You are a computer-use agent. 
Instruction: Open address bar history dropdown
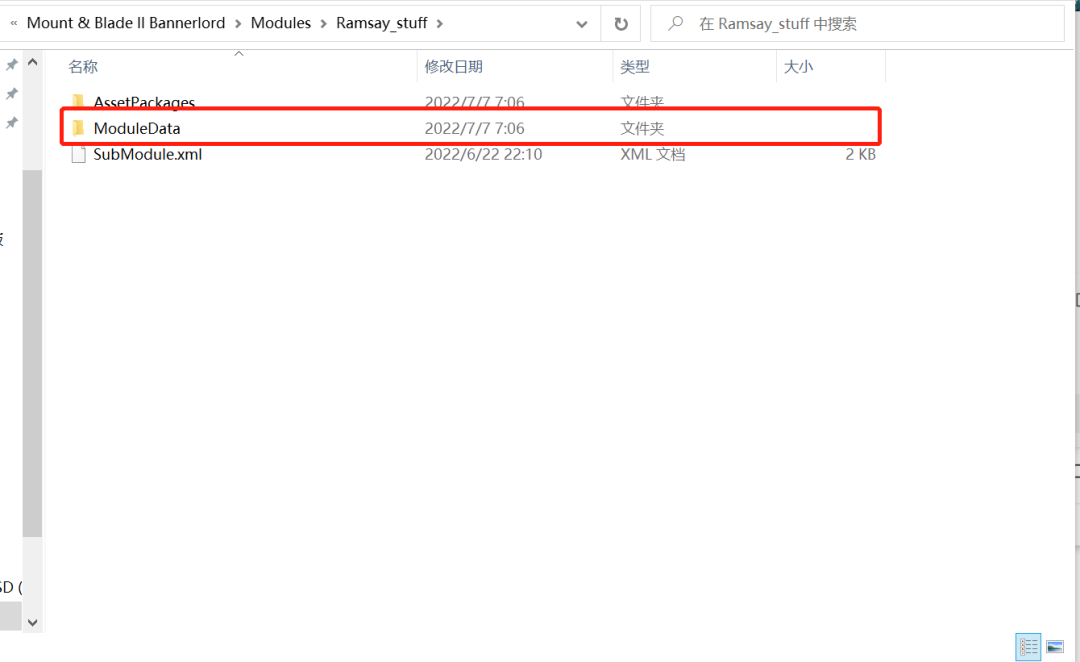click(581, 24)
